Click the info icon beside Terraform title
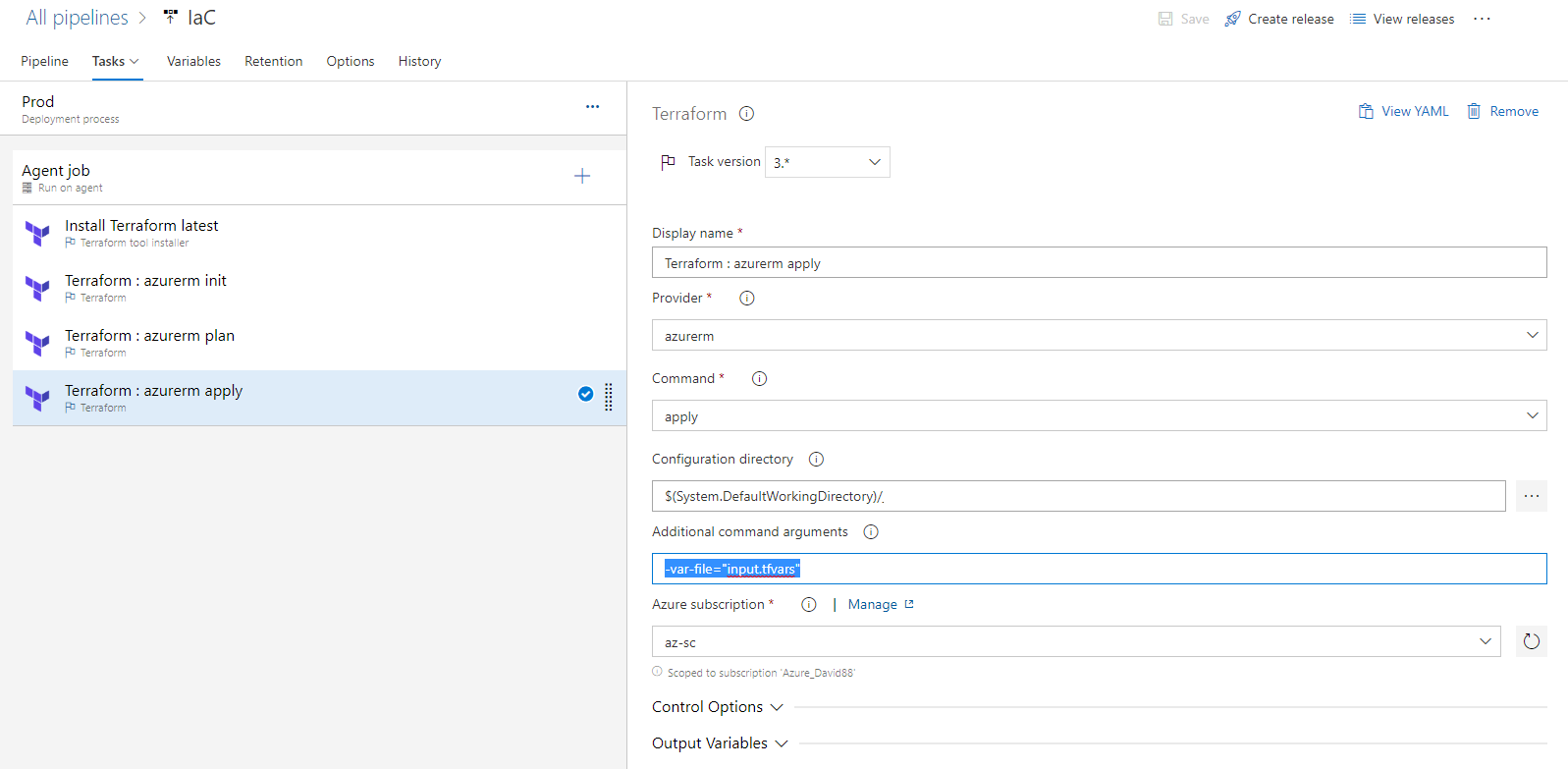This screenshot has width=1568, height=769. pos(746,114)
